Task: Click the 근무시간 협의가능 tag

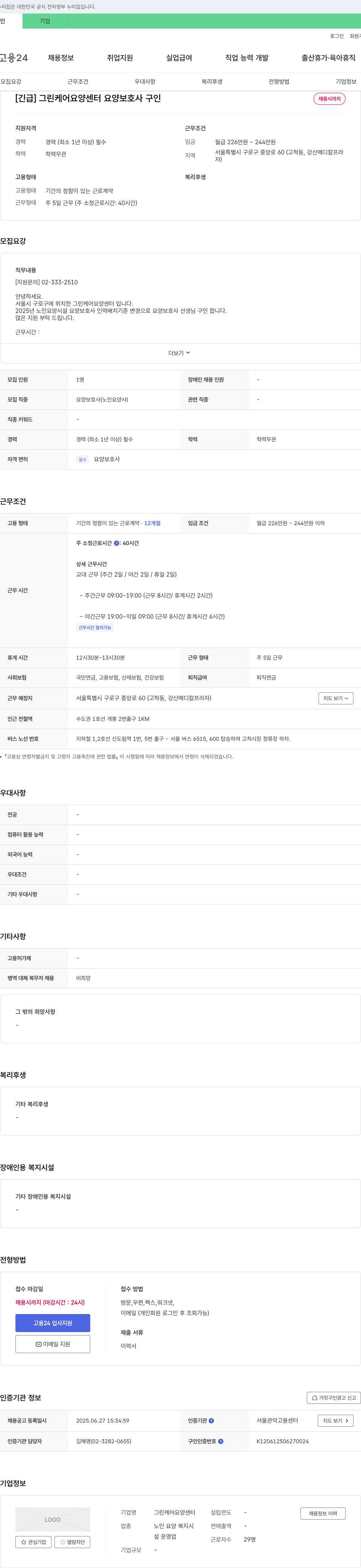Action: tap(95, 628)
